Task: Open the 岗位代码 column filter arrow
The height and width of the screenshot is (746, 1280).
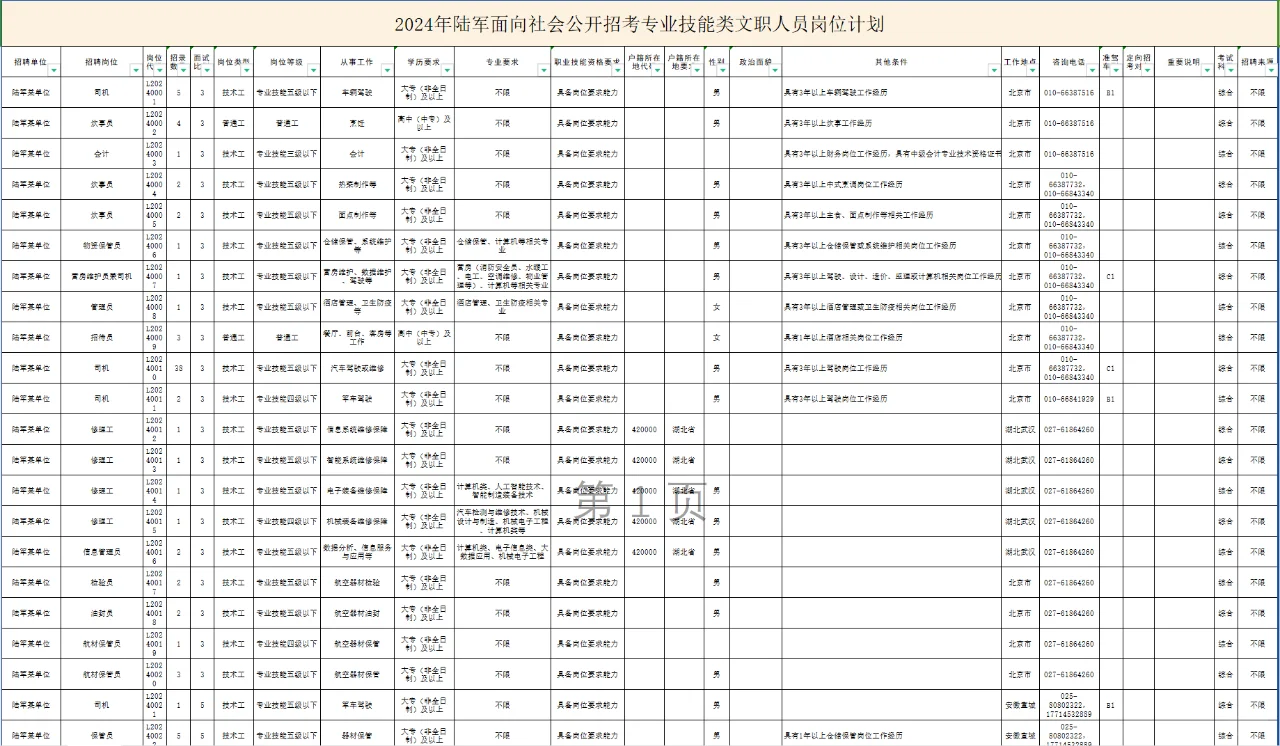Action: pyautogui.click(x=158, y=71)
